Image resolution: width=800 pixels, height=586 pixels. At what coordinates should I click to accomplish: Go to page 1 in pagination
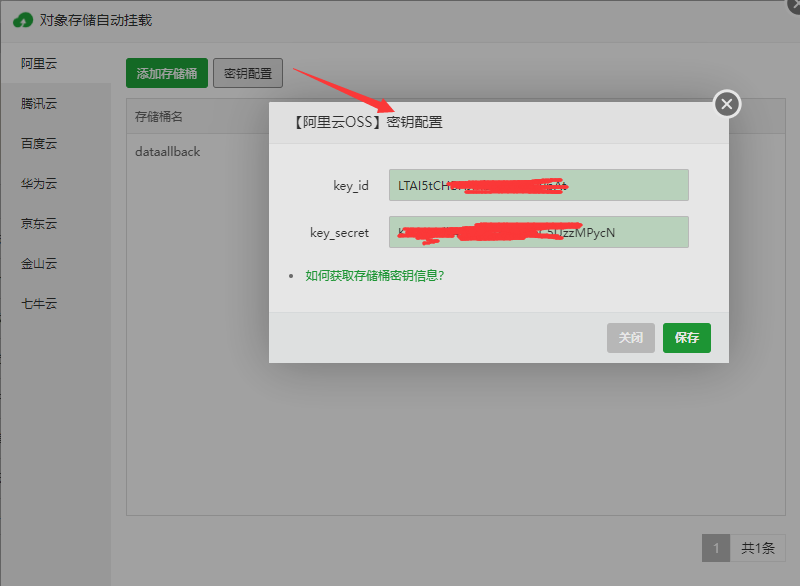coord(716,548)
